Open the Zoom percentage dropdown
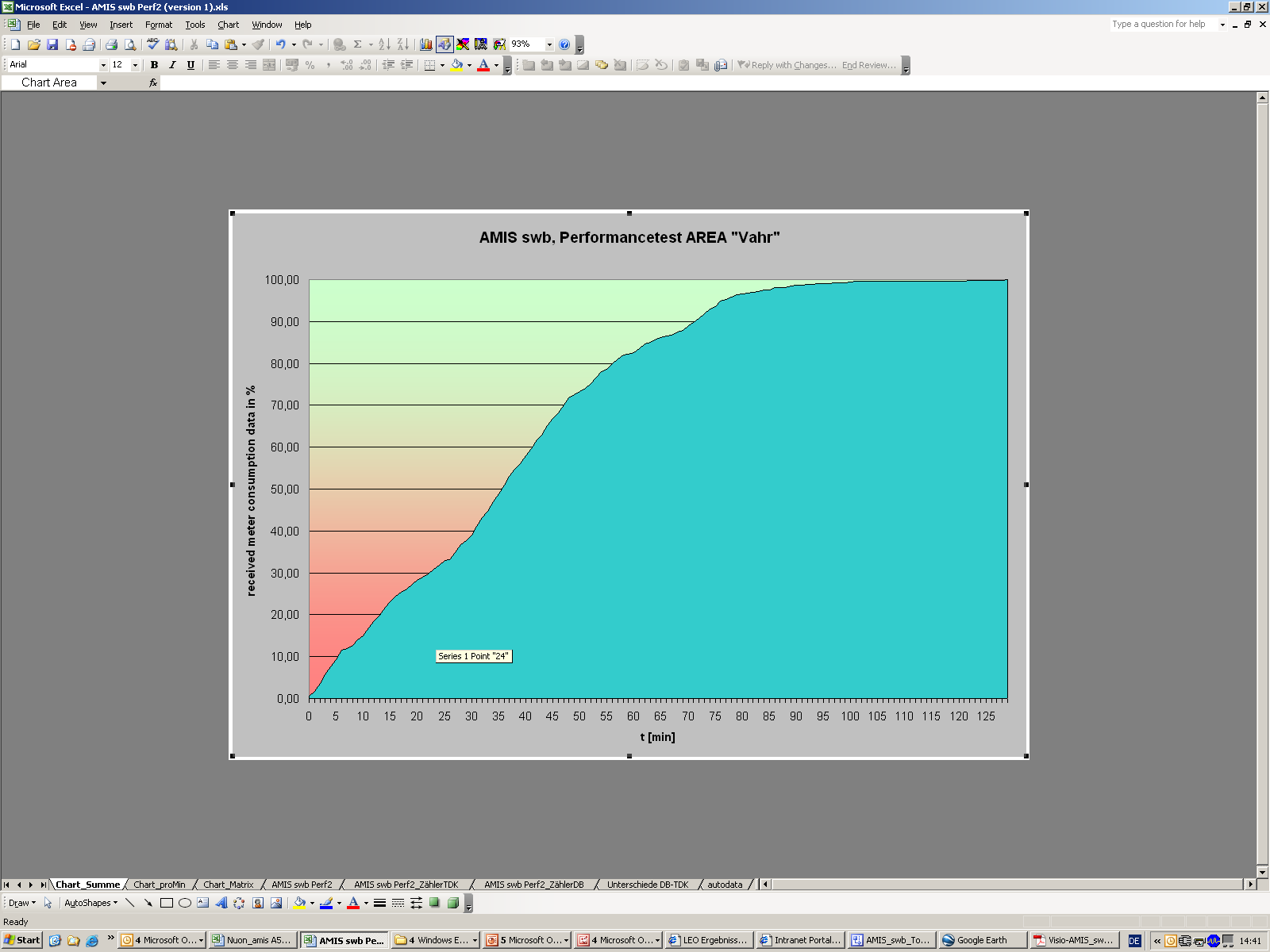1270x952 pixels. click(549, 44)
